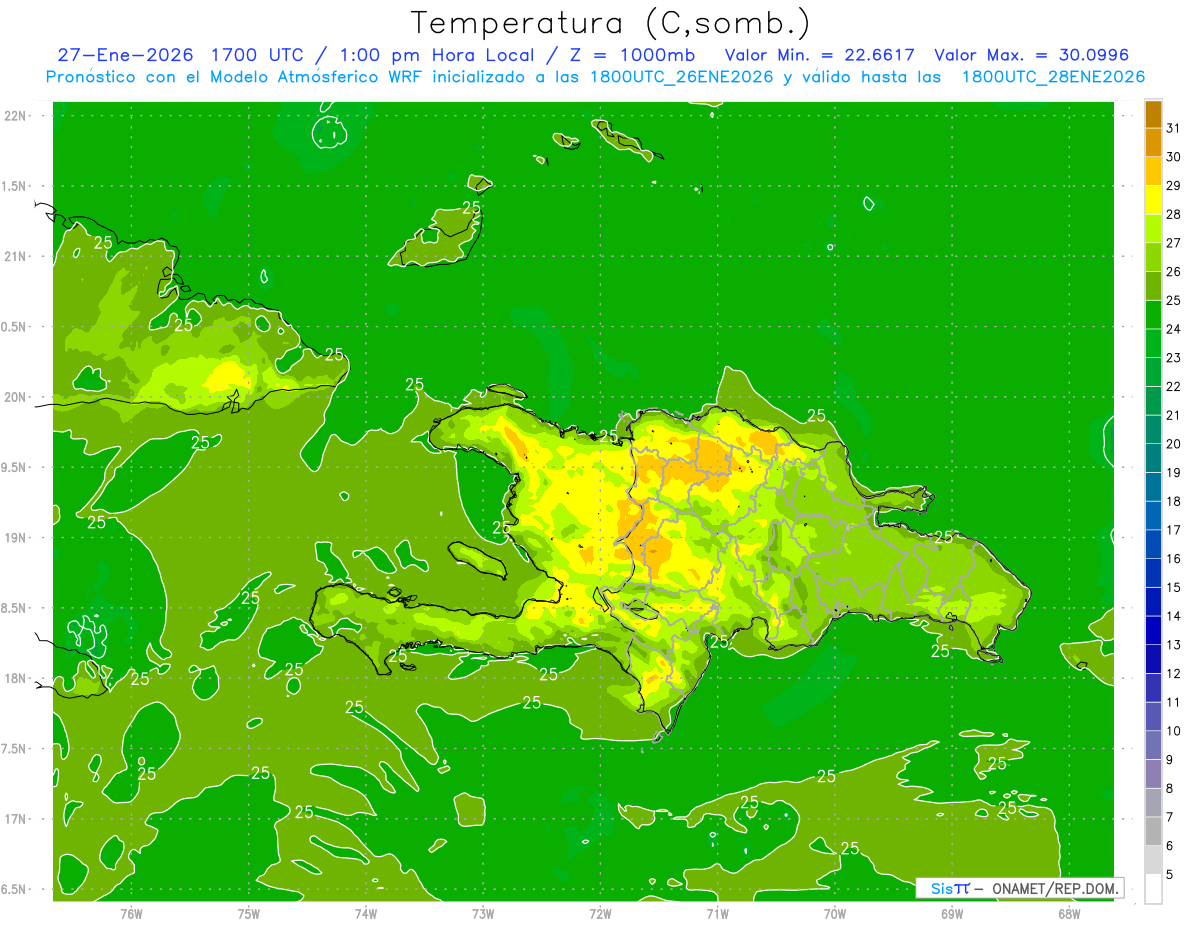The height and width of the screenshot is (927, 1200).
Task: Click the color scale value '31'
Action: click(x=1174, y=128)
